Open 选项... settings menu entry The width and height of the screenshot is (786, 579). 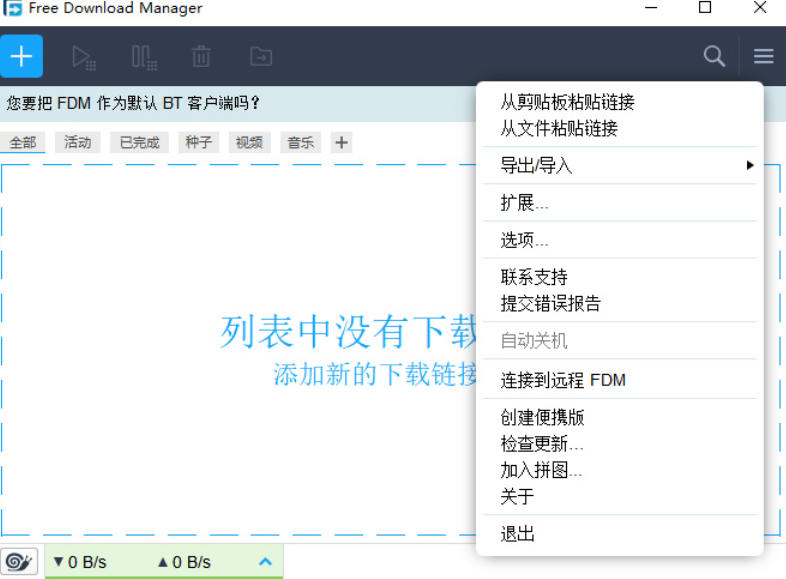coord(620,240)
